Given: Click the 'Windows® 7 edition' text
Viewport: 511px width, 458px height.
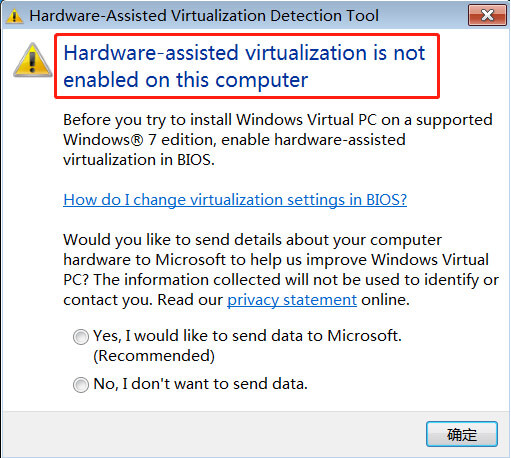Looking at the screenshot, I should point(138,140).
